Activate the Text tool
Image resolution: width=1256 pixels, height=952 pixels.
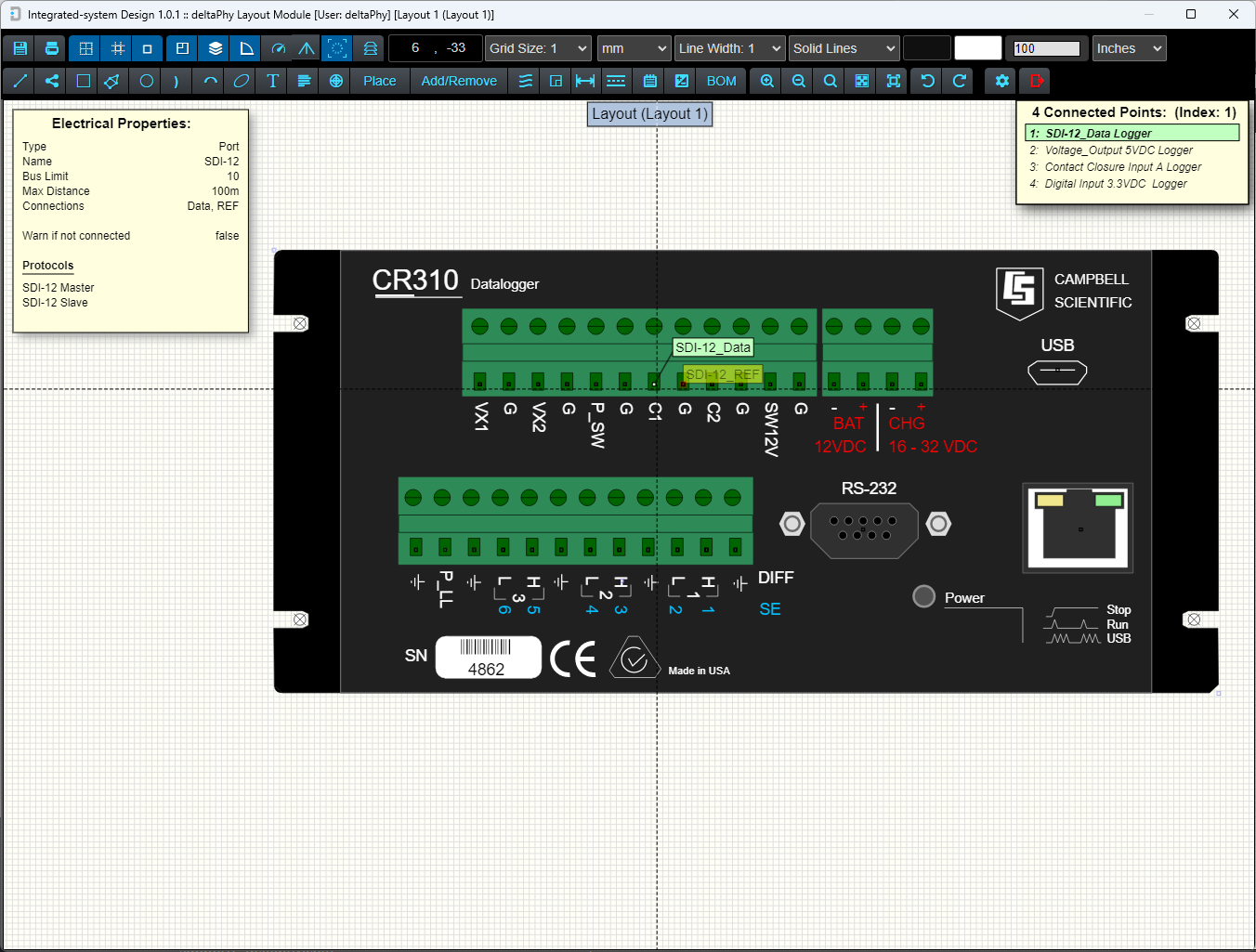(x=272, y=81)
